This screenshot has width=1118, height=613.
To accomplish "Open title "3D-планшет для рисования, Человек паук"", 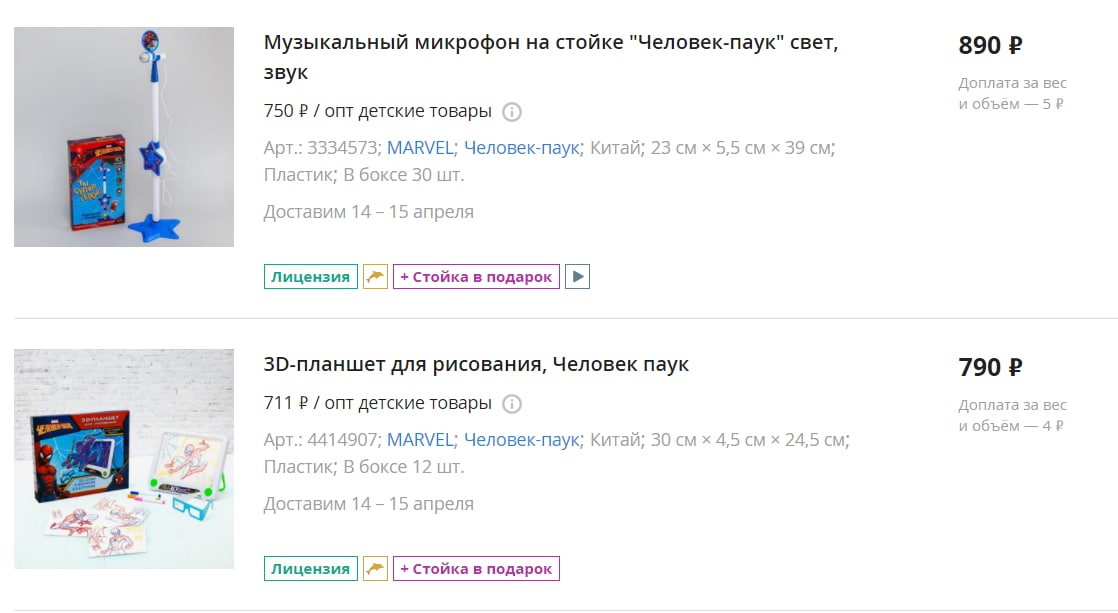I will pos(476,364).
